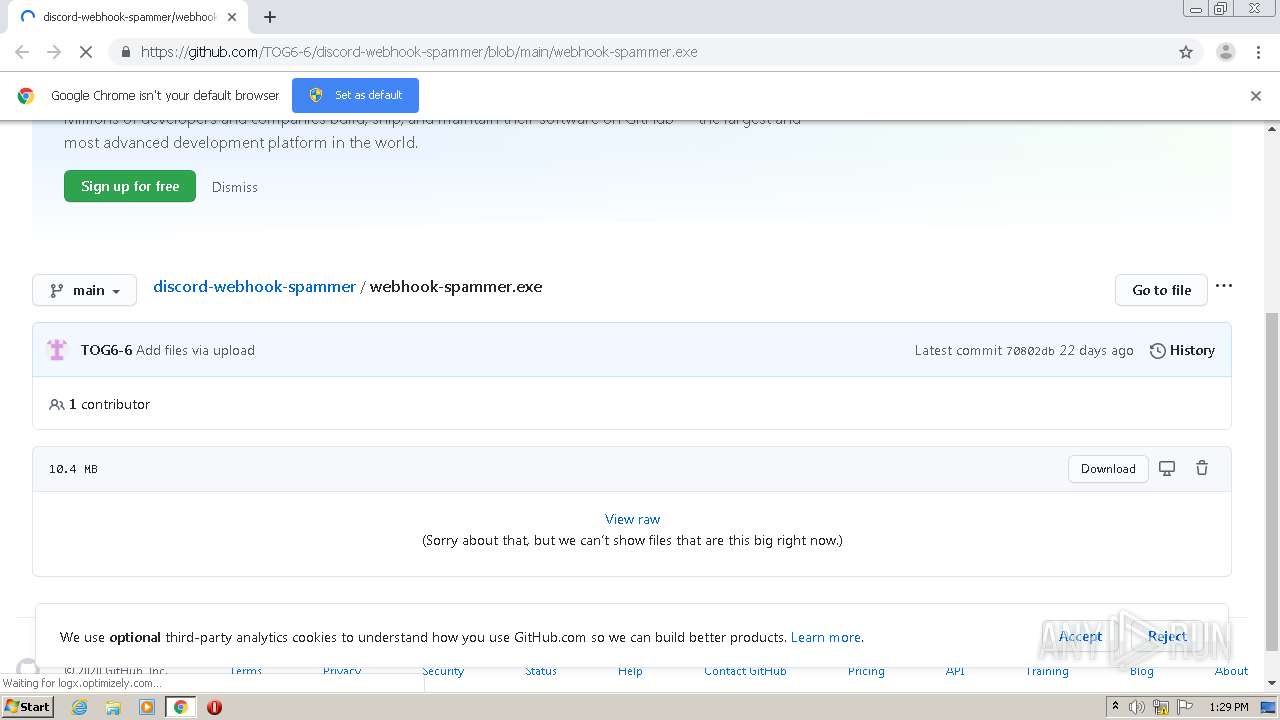This screenshot has height=720, width=1280.
Task: Open the file explorer taskbar icon
Action: [x=113, y=707]
